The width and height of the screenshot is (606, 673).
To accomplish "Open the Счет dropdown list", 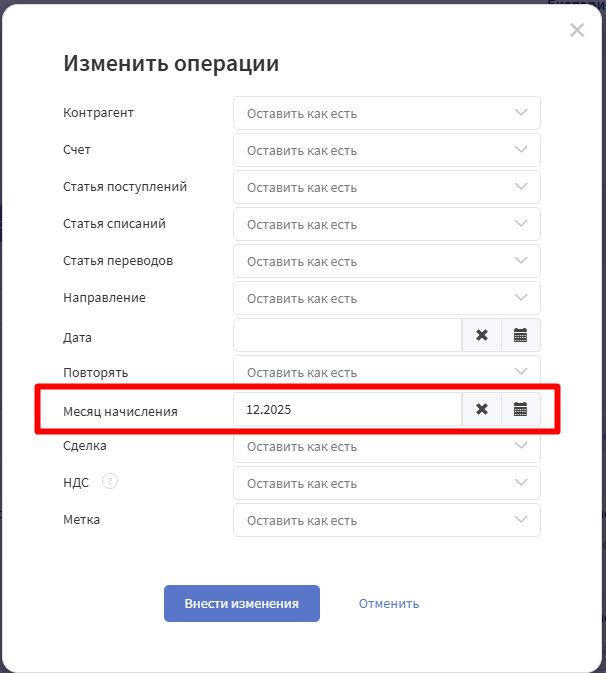I will click(386, 150).
